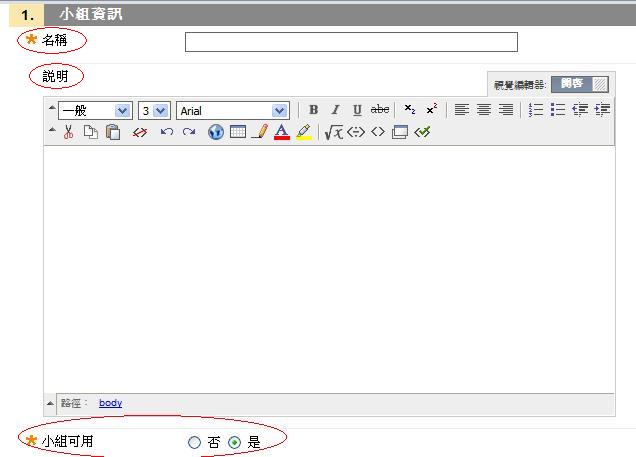Open the square root math editor
The width and height of the screenshot is (636, 457).
(333, 132)
